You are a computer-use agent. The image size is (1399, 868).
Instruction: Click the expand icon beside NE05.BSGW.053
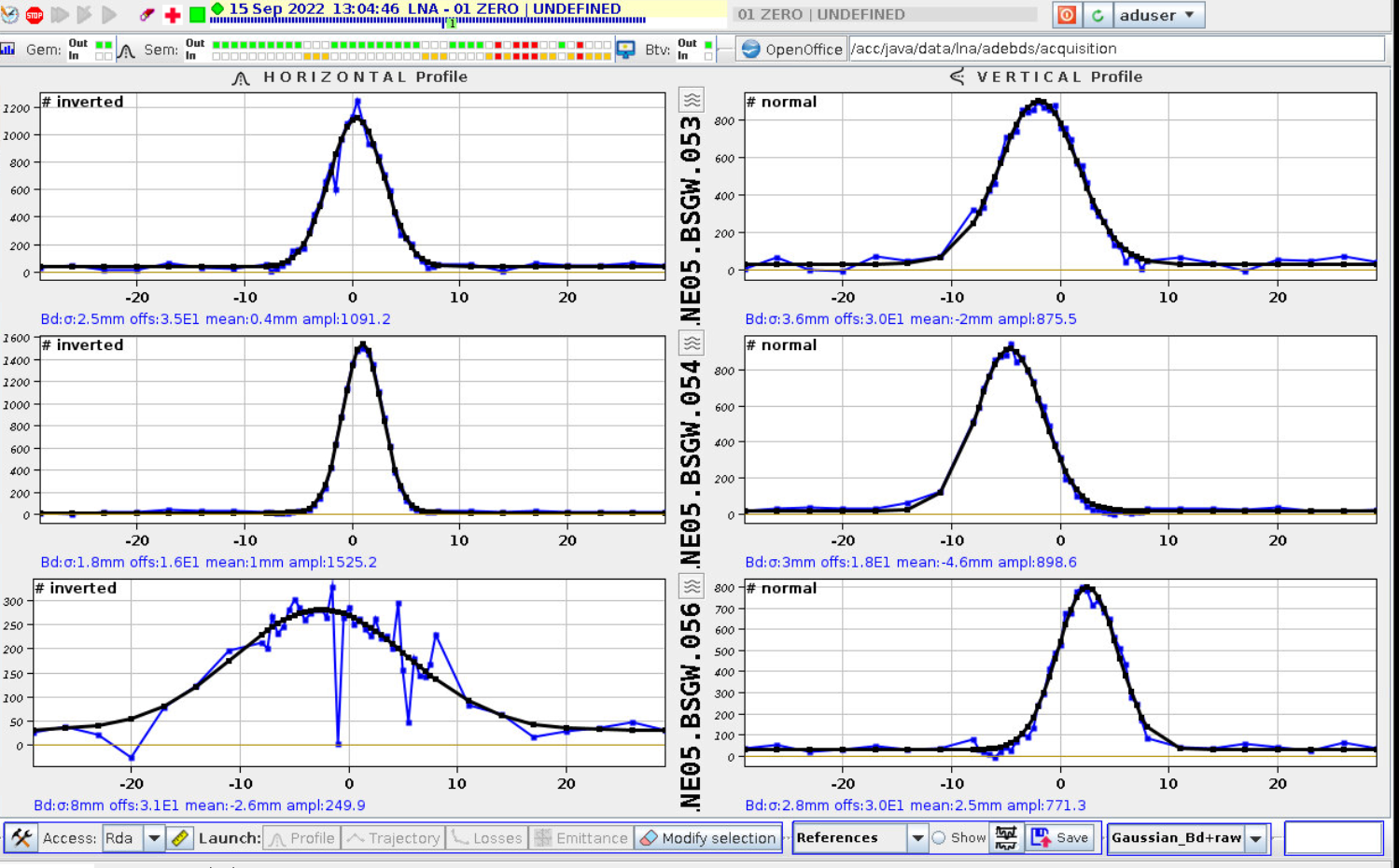(x=692, y=100)
